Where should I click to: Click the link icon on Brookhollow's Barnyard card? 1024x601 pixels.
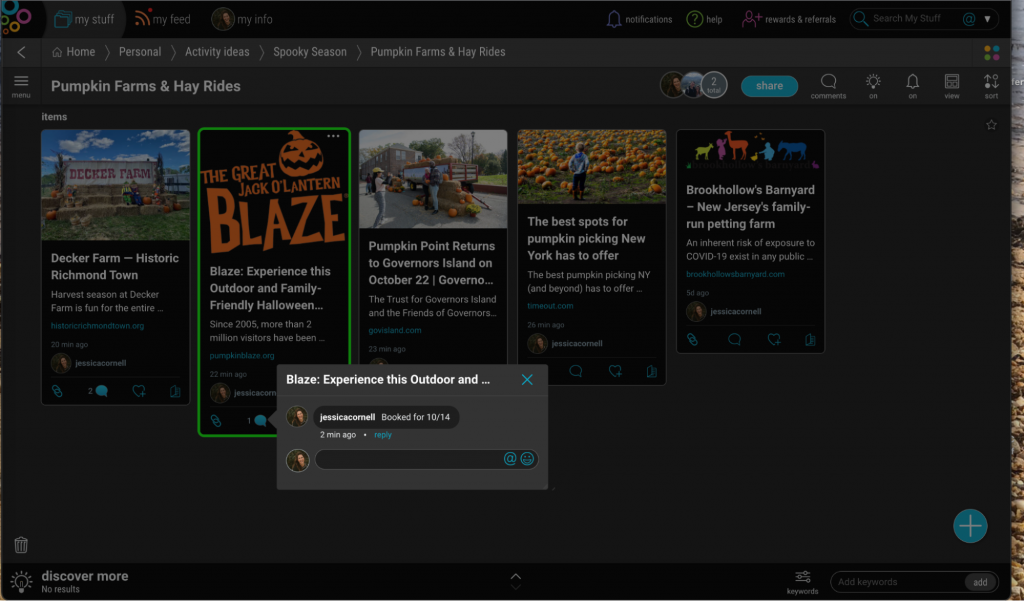pyautogui.click(x=692, y=340)
